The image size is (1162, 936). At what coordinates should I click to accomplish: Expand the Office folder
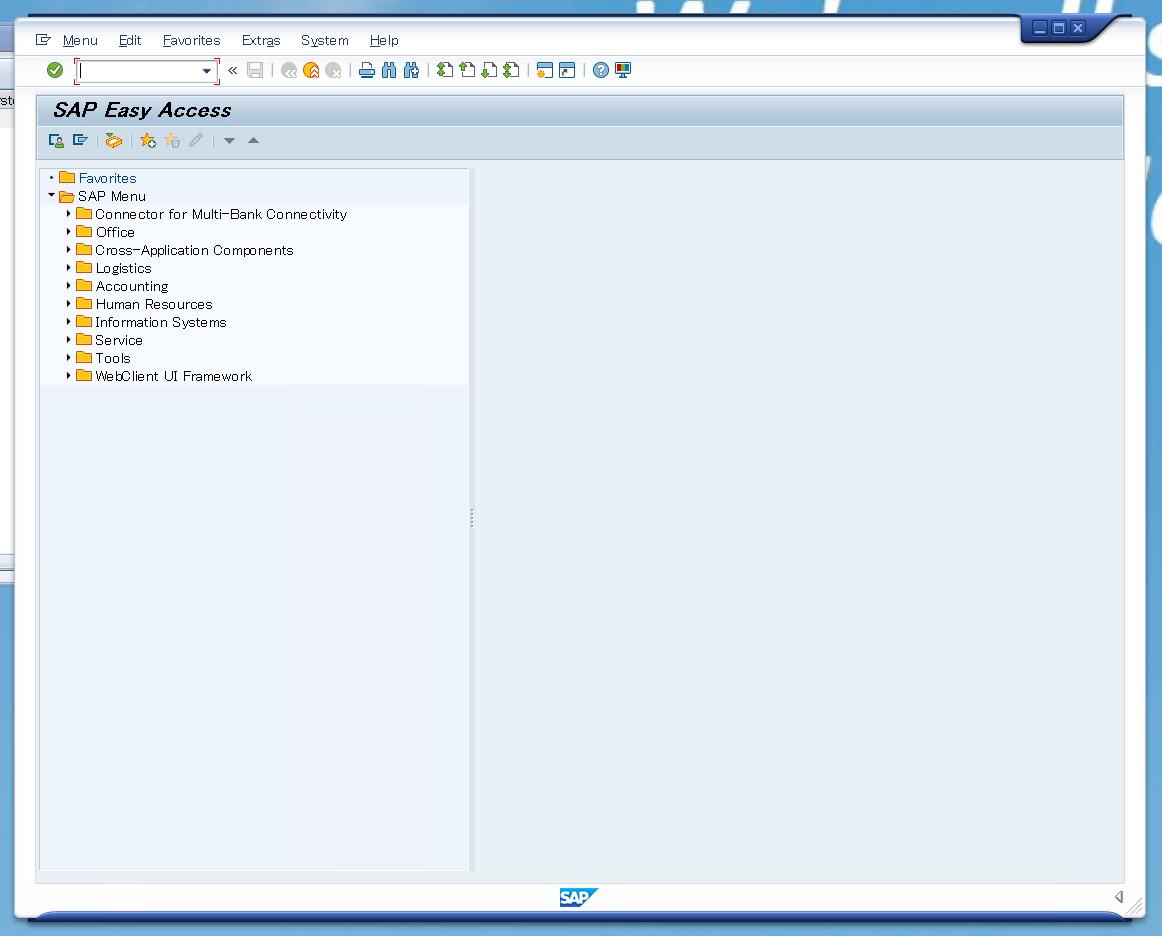[x=68, y=232]
